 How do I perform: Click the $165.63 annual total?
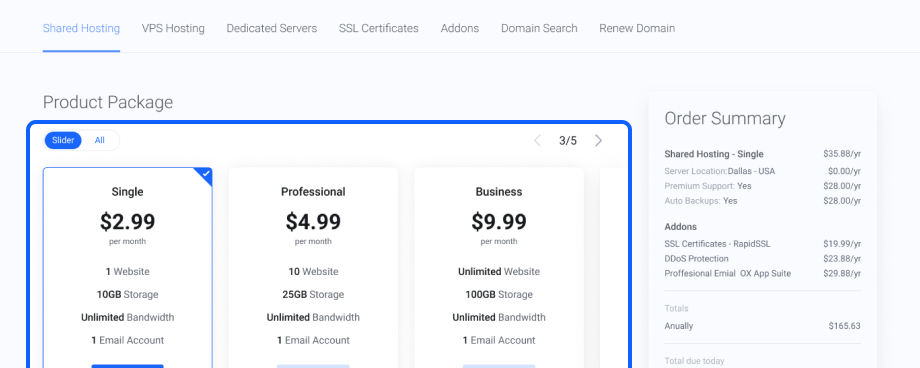(x=844, y=326)
